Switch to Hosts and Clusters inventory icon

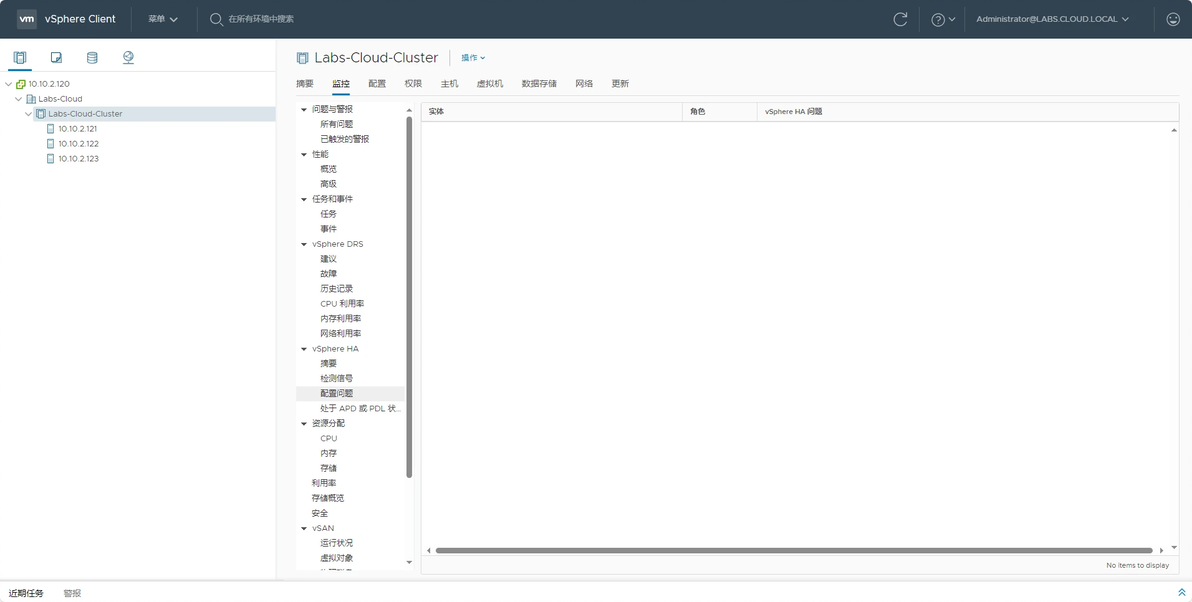20,57
